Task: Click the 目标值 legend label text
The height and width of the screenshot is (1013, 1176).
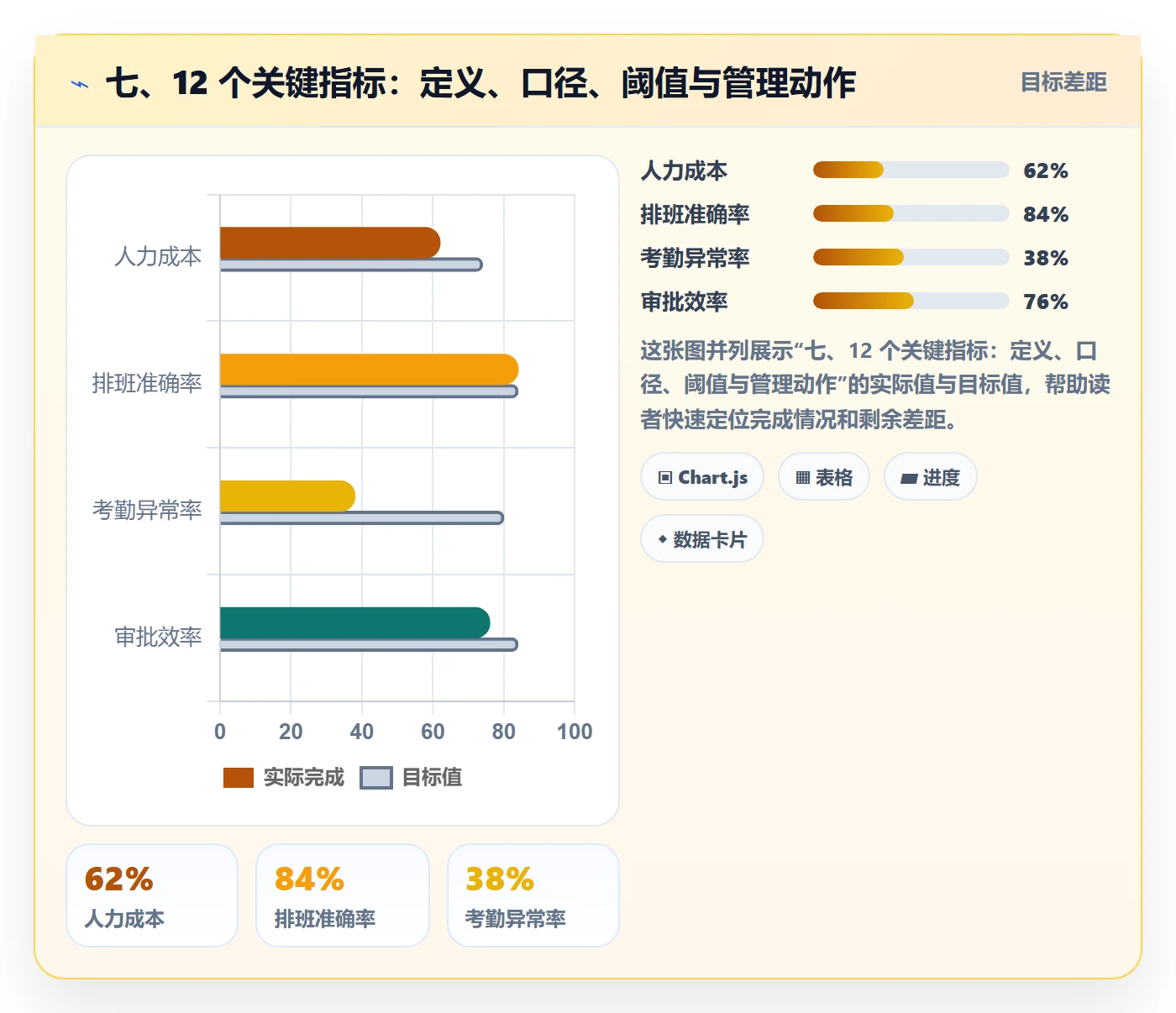Action: coord(432,778)
